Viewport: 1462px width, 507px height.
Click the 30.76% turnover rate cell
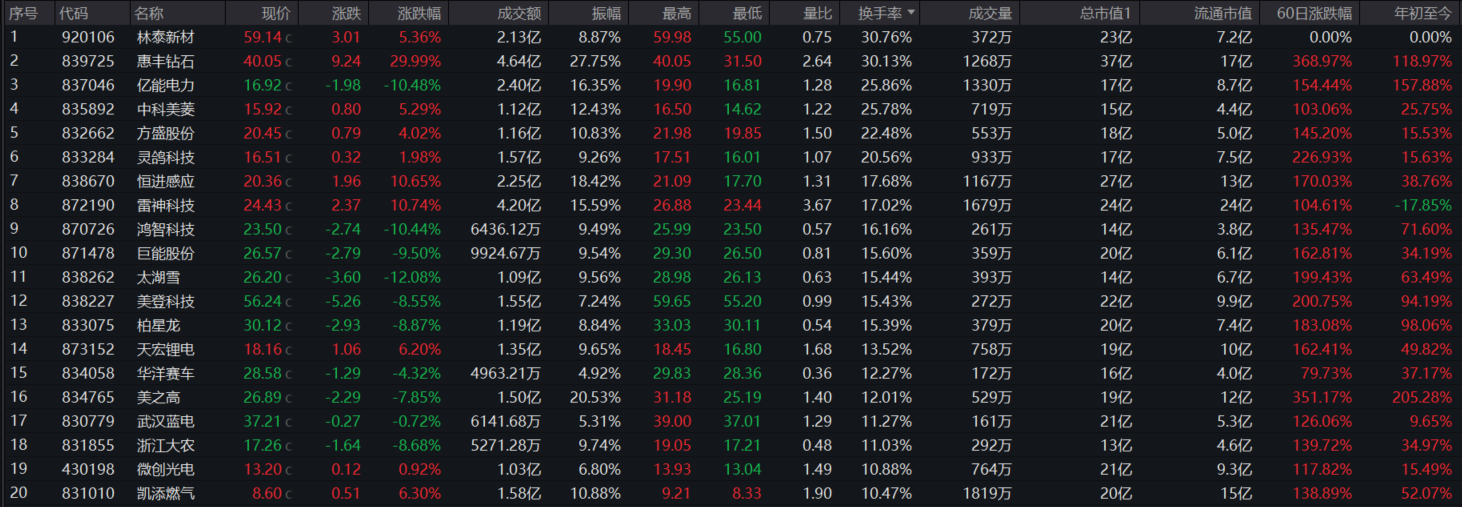coord(887,37)
